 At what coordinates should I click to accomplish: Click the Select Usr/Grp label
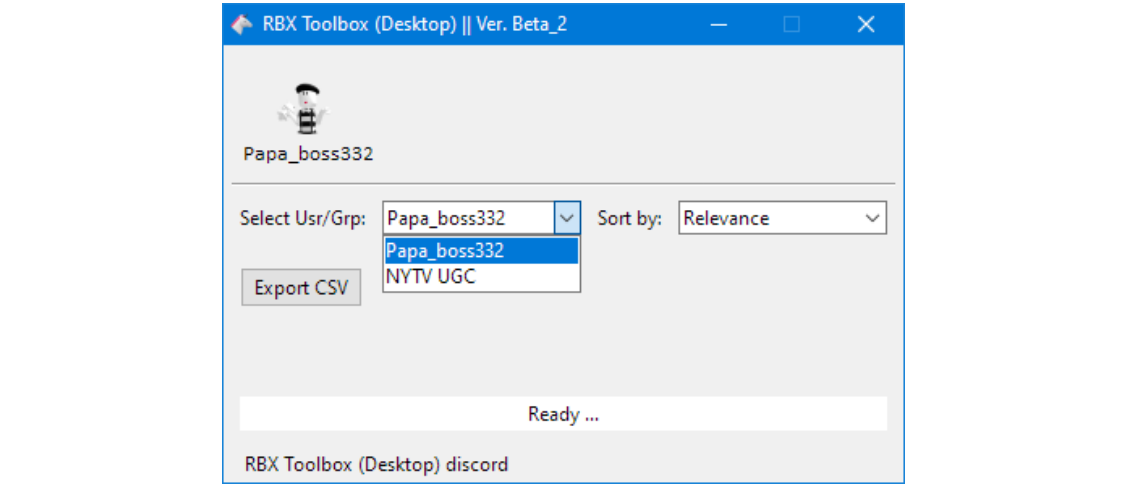303,218
